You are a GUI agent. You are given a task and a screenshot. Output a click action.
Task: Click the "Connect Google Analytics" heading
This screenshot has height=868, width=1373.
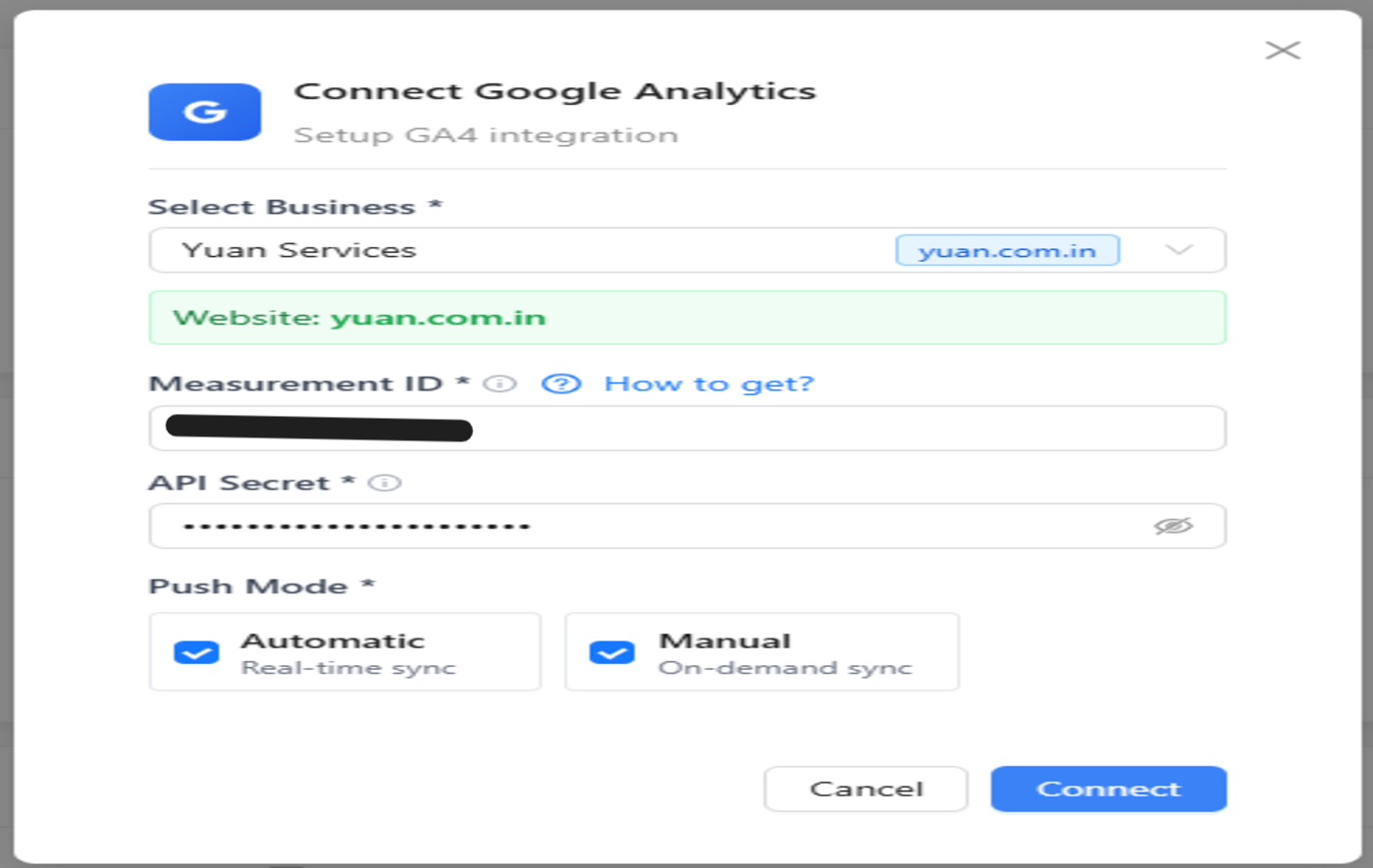(555, 91)
